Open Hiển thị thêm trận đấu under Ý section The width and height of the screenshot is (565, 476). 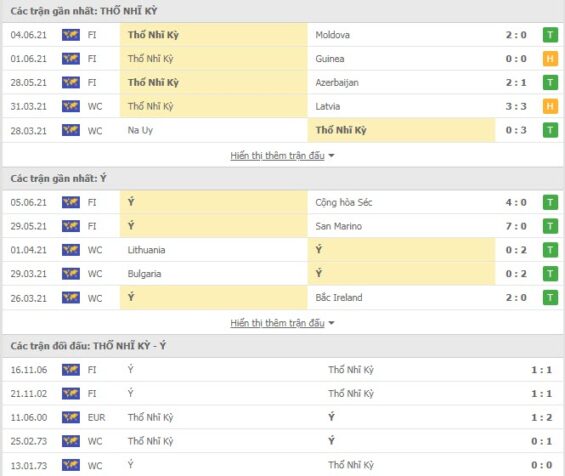[x=277, y=323]
